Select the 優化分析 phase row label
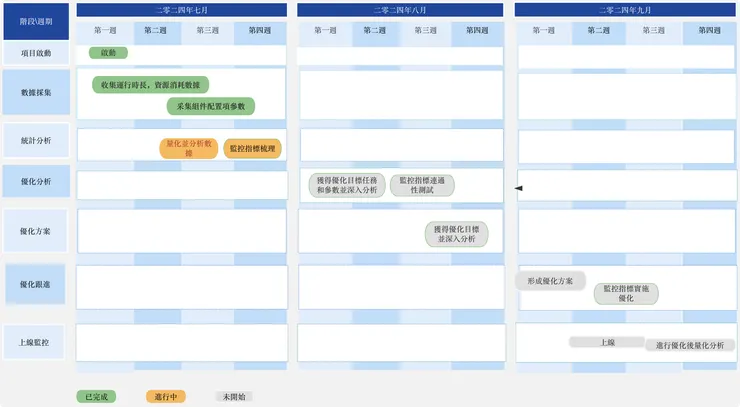The height and width of the screenshot is (407, 740). tap(36, 181)
